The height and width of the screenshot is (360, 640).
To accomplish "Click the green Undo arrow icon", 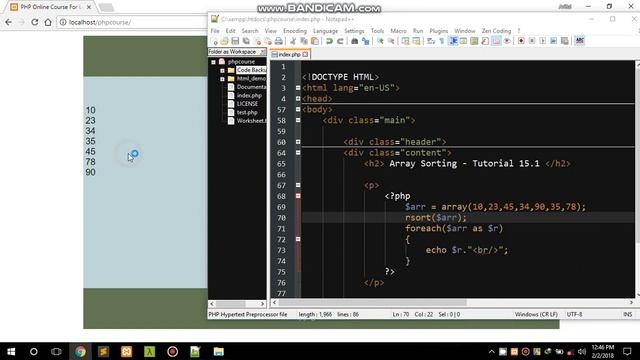I will (x=329, y=41).
